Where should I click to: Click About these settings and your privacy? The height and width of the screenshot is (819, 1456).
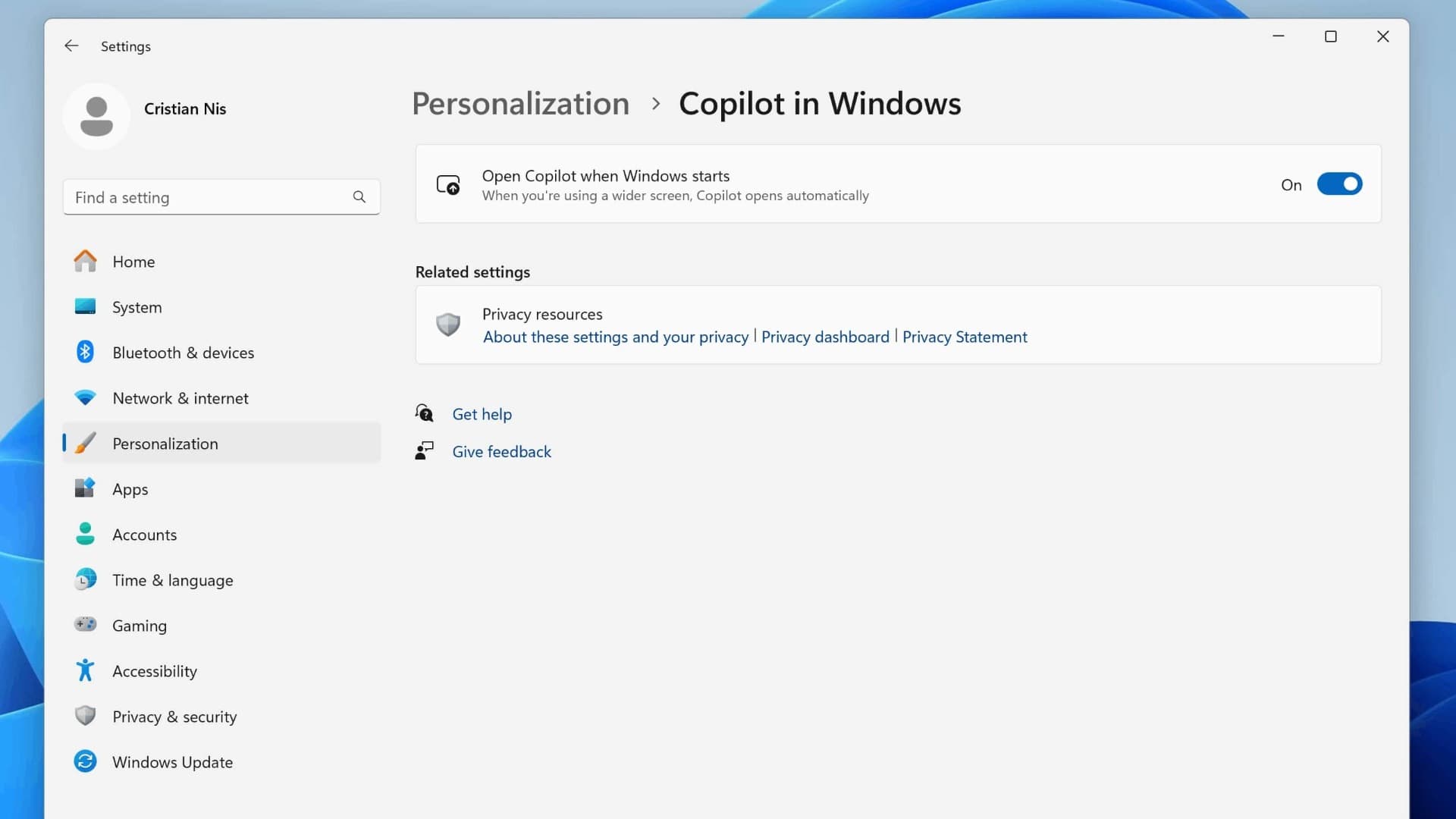(x=615, y=337)
